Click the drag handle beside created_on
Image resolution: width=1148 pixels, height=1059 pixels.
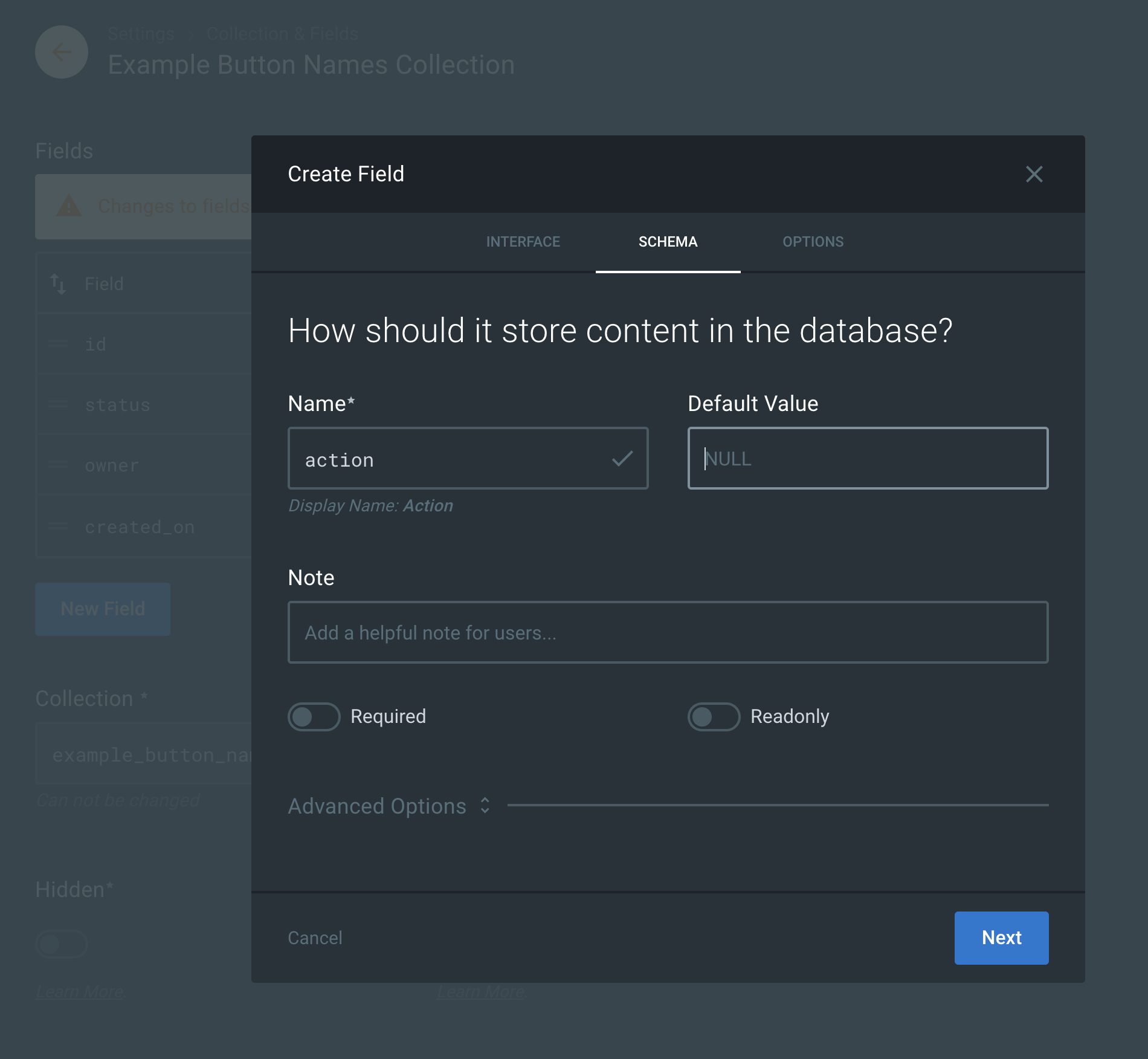(x=58, y=526)
